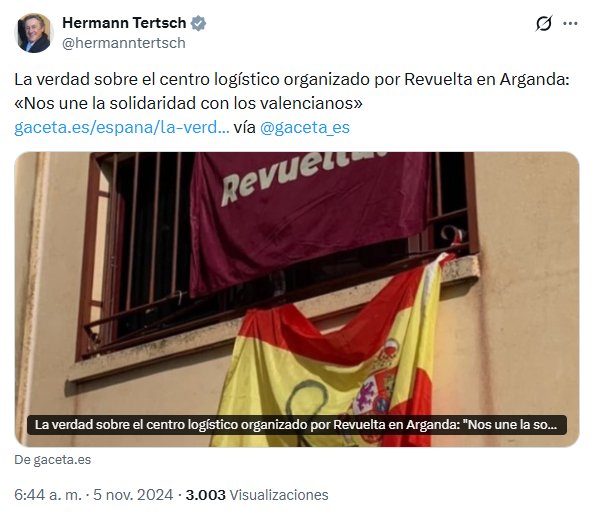595x521 pixels.
Task: Open the Hermann Tertsch display name
Action: (124, 23)
